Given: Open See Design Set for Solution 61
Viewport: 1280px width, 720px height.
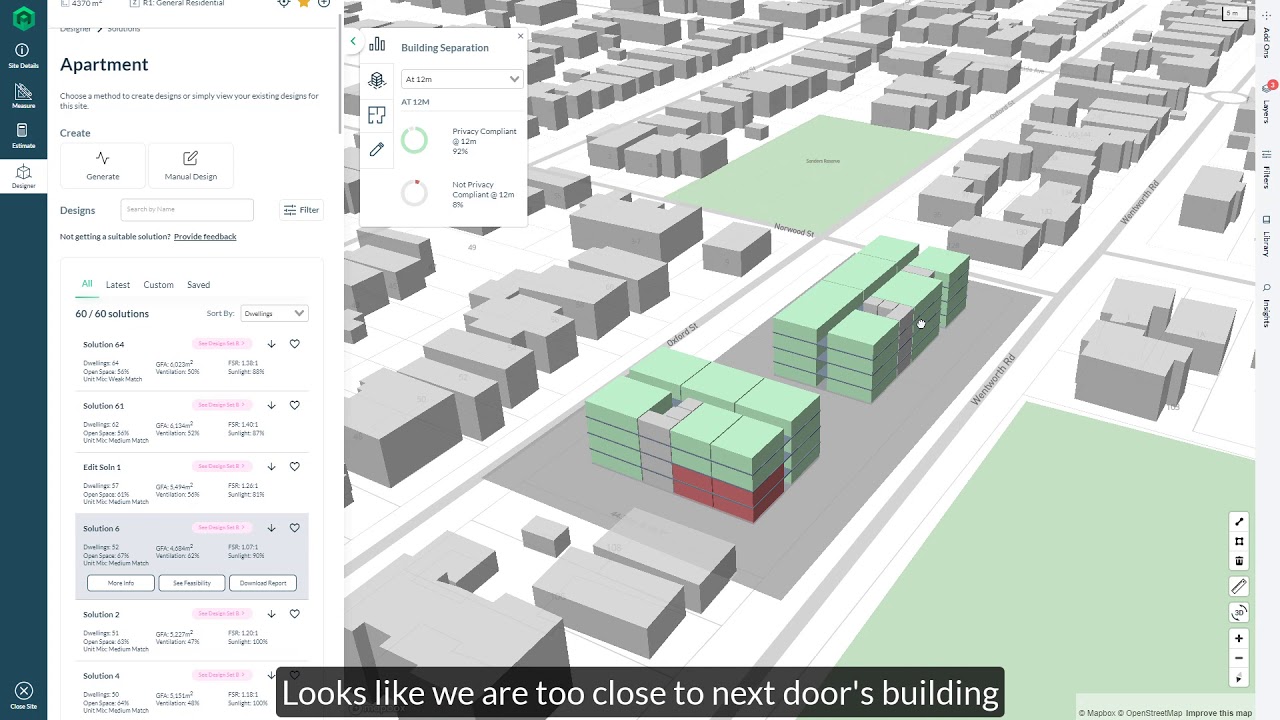Looking at the screenshot, I should click(x=220, y=405).
